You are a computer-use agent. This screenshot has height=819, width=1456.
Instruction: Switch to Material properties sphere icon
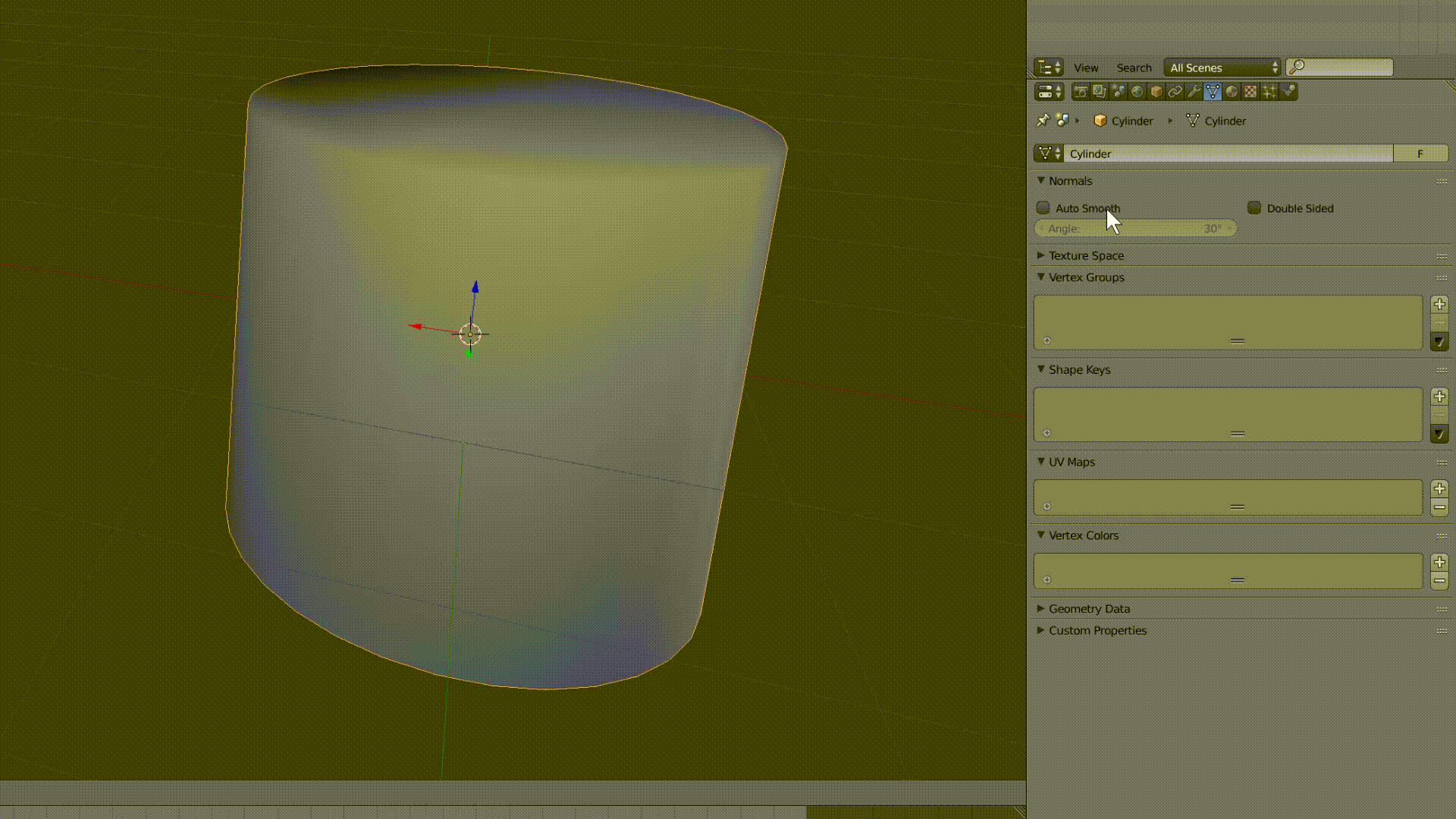coord(1232,91)
